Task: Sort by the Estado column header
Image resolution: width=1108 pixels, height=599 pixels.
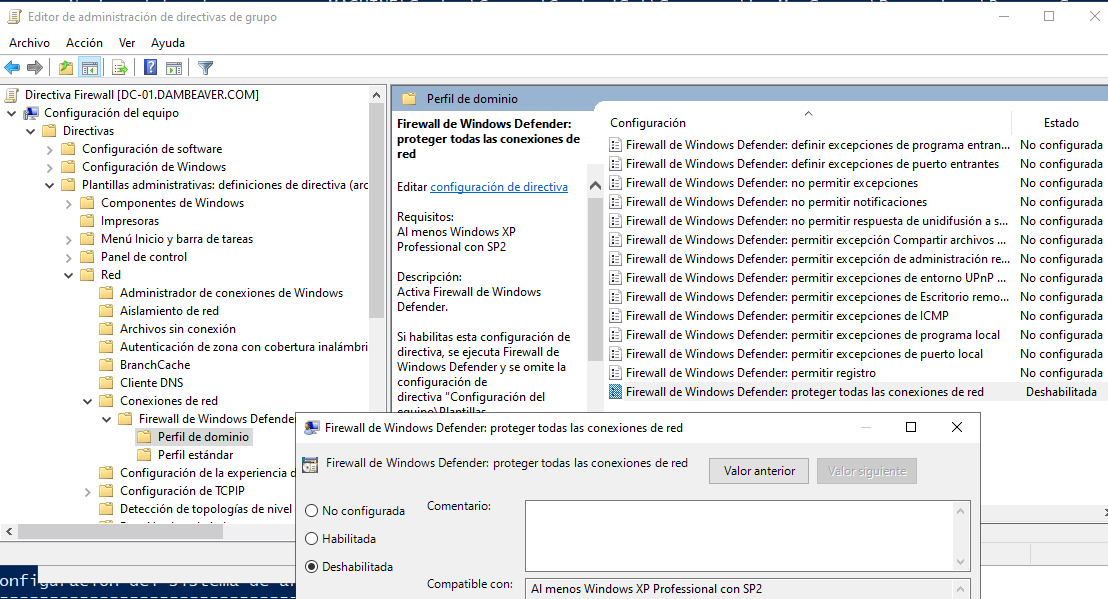Action: pos(1061,122)
